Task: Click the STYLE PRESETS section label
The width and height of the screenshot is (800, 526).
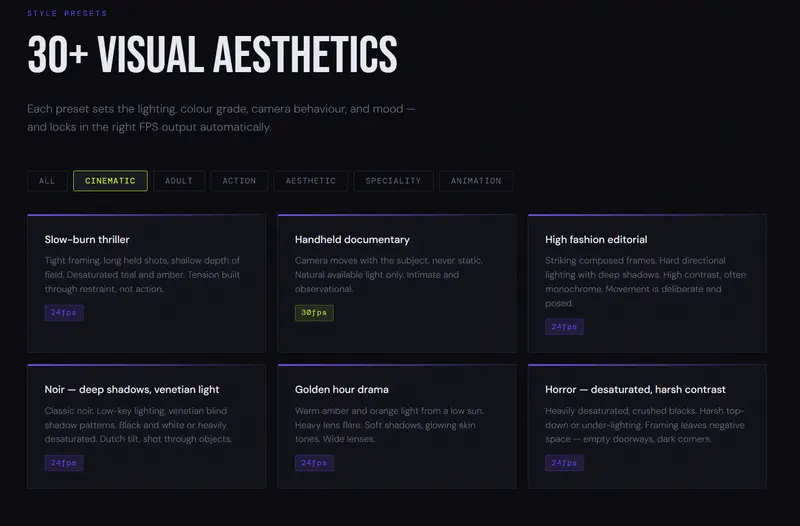Action: tap(67, 14)
